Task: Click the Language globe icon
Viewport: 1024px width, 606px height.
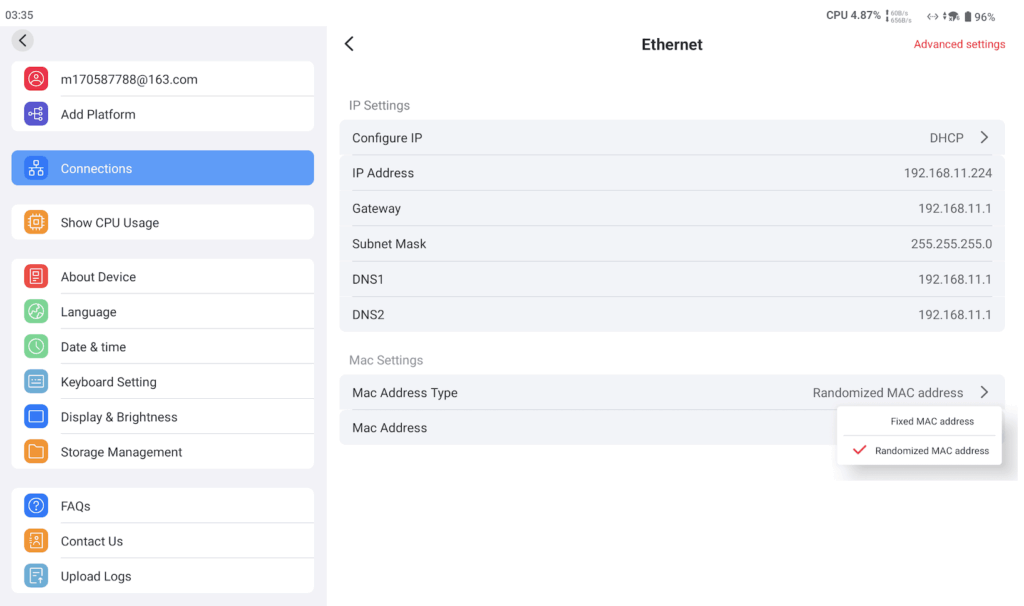Action: coord(36,312)
